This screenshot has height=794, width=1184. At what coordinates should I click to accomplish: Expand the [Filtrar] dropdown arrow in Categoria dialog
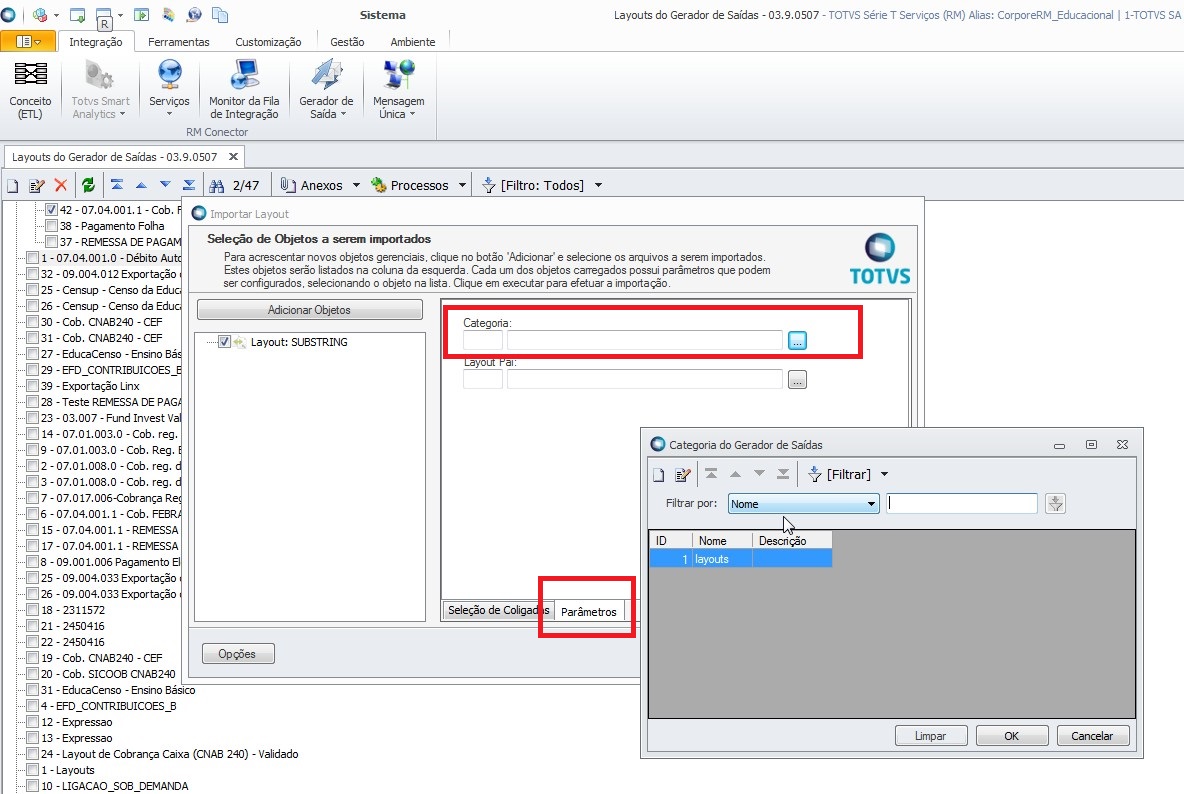(x=884, y=475)
